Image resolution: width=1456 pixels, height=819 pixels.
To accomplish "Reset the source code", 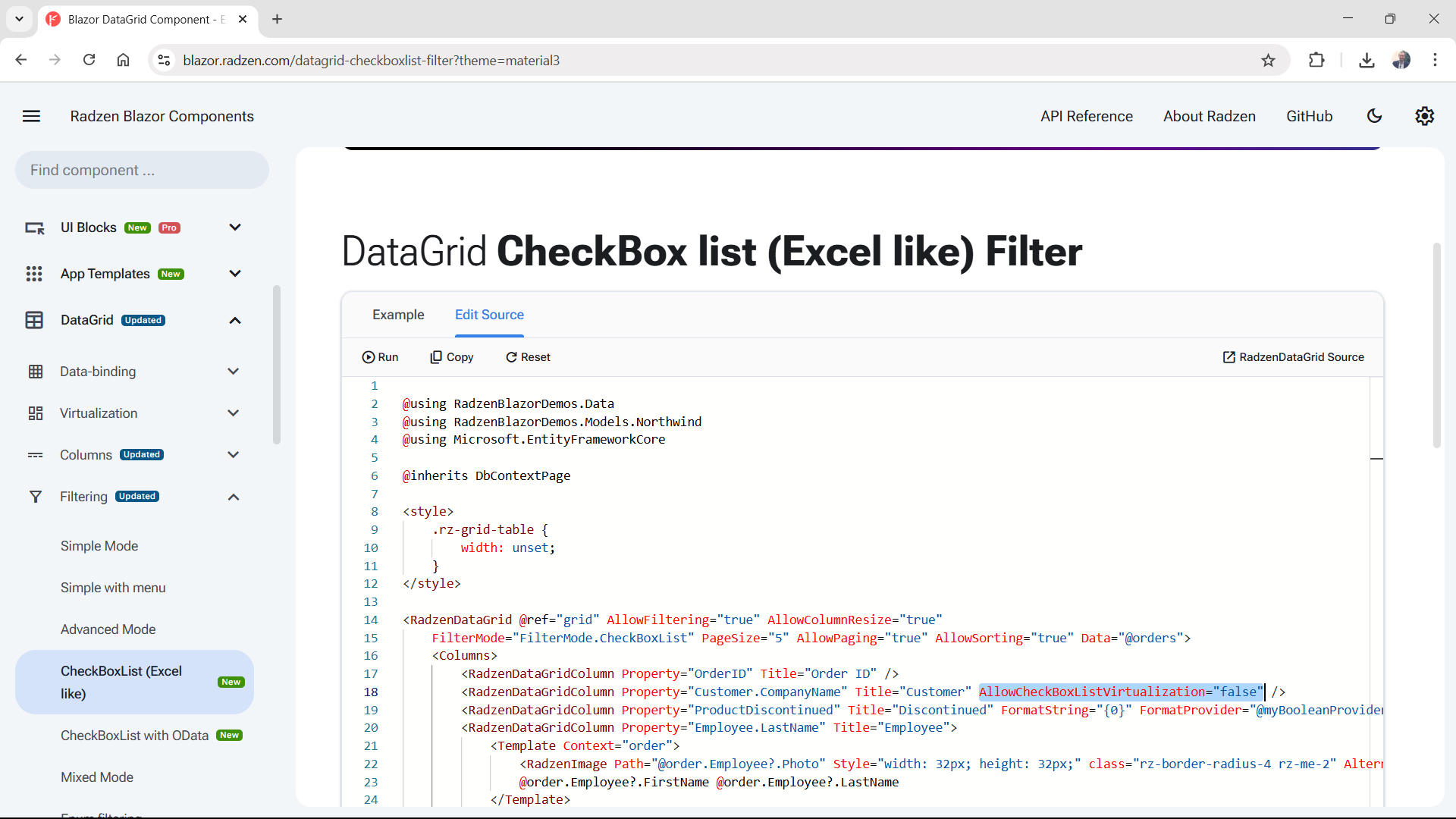I will pyautogui.click(x=528, y=357).
